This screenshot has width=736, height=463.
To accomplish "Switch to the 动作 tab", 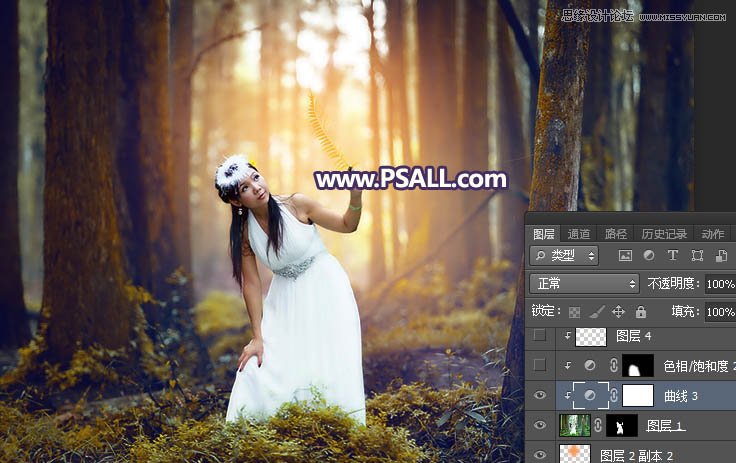I will [713, 233].
